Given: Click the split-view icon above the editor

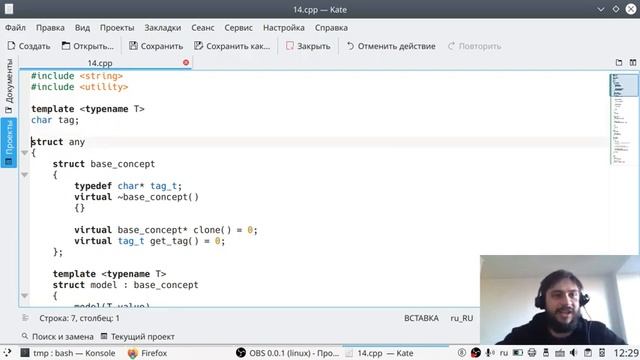Looking at the screenshot, I should point(633,62).
